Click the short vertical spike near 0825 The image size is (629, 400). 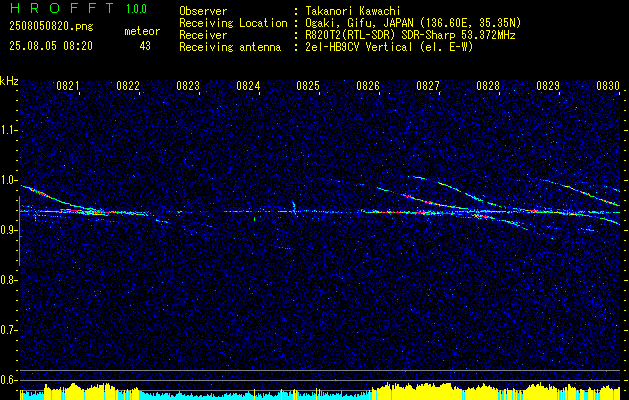coord(293,207)
